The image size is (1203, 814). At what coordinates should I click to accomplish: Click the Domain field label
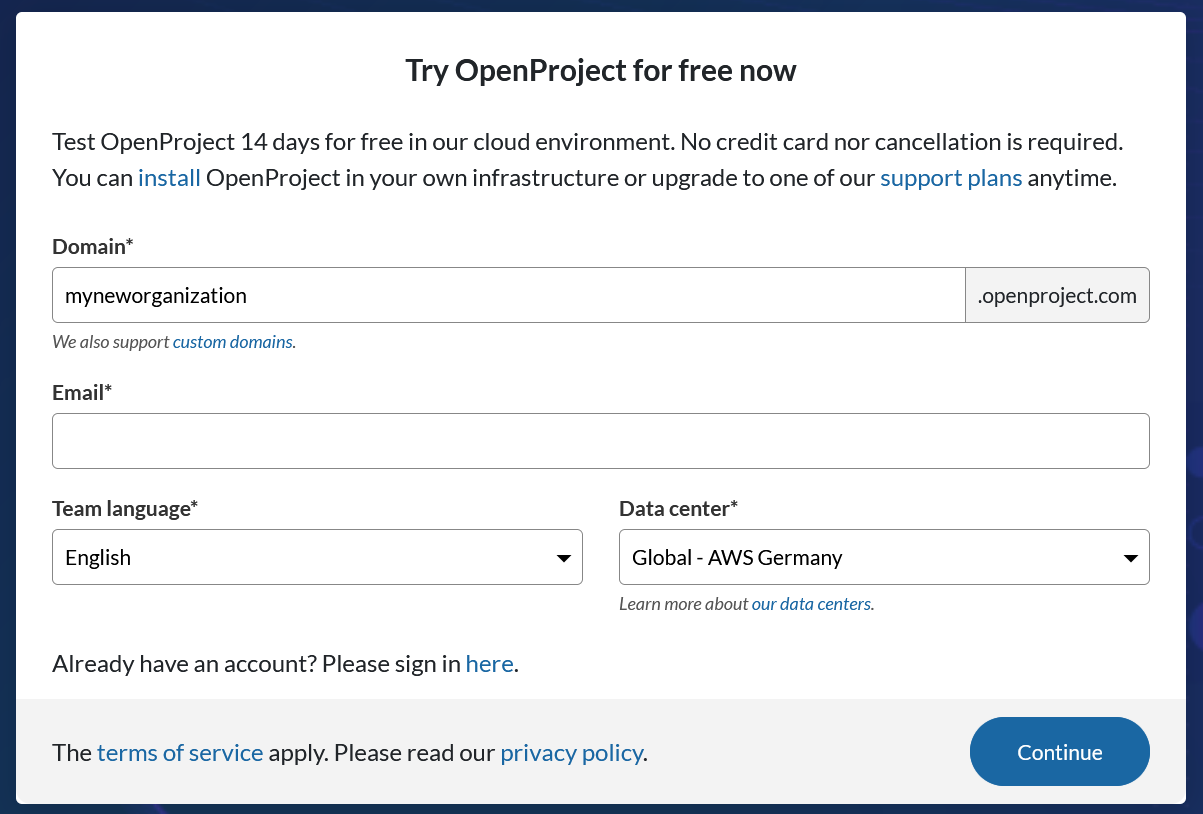pyautogui.click(x=92, y=245)
